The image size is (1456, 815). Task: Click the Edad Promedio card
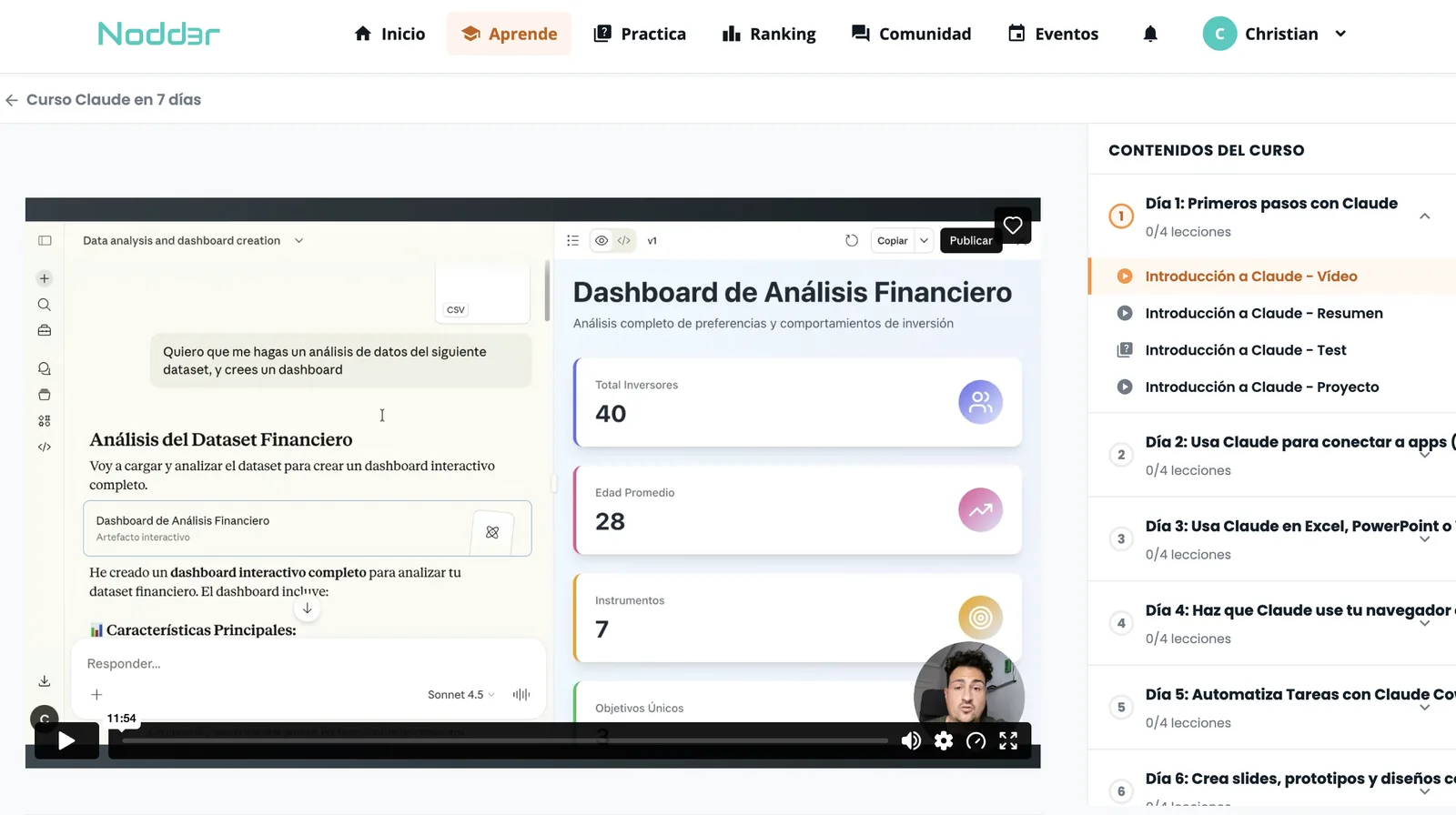pyautogui.click(x=797, y=510)
